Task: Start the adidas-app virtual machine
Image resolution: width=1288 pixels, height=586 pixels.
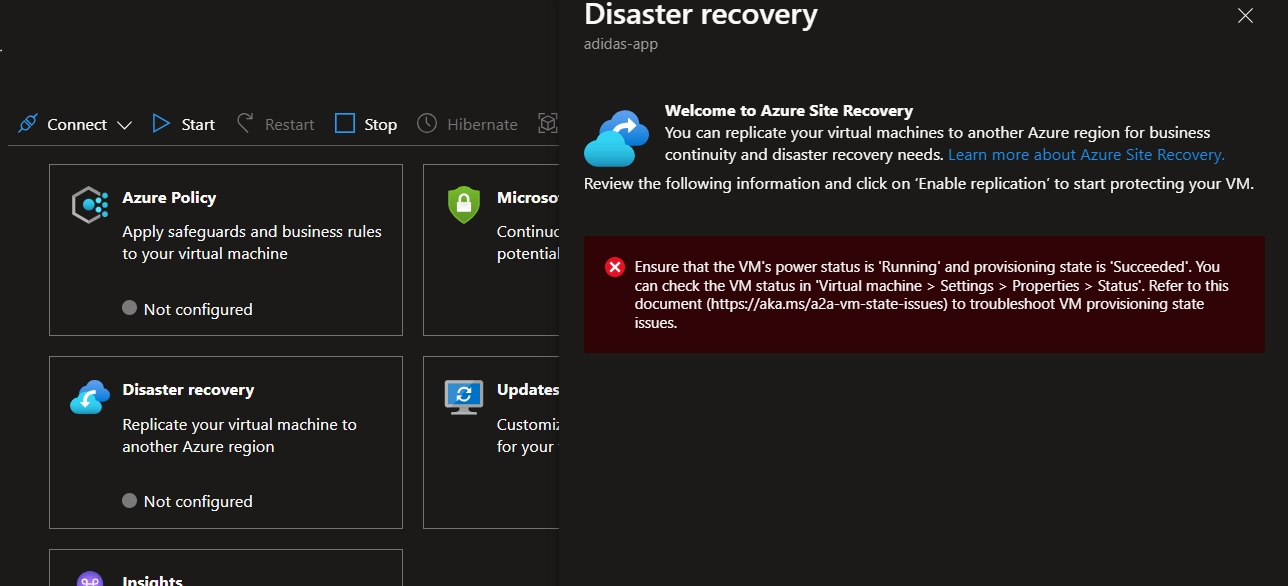Action: coord(183,123)
